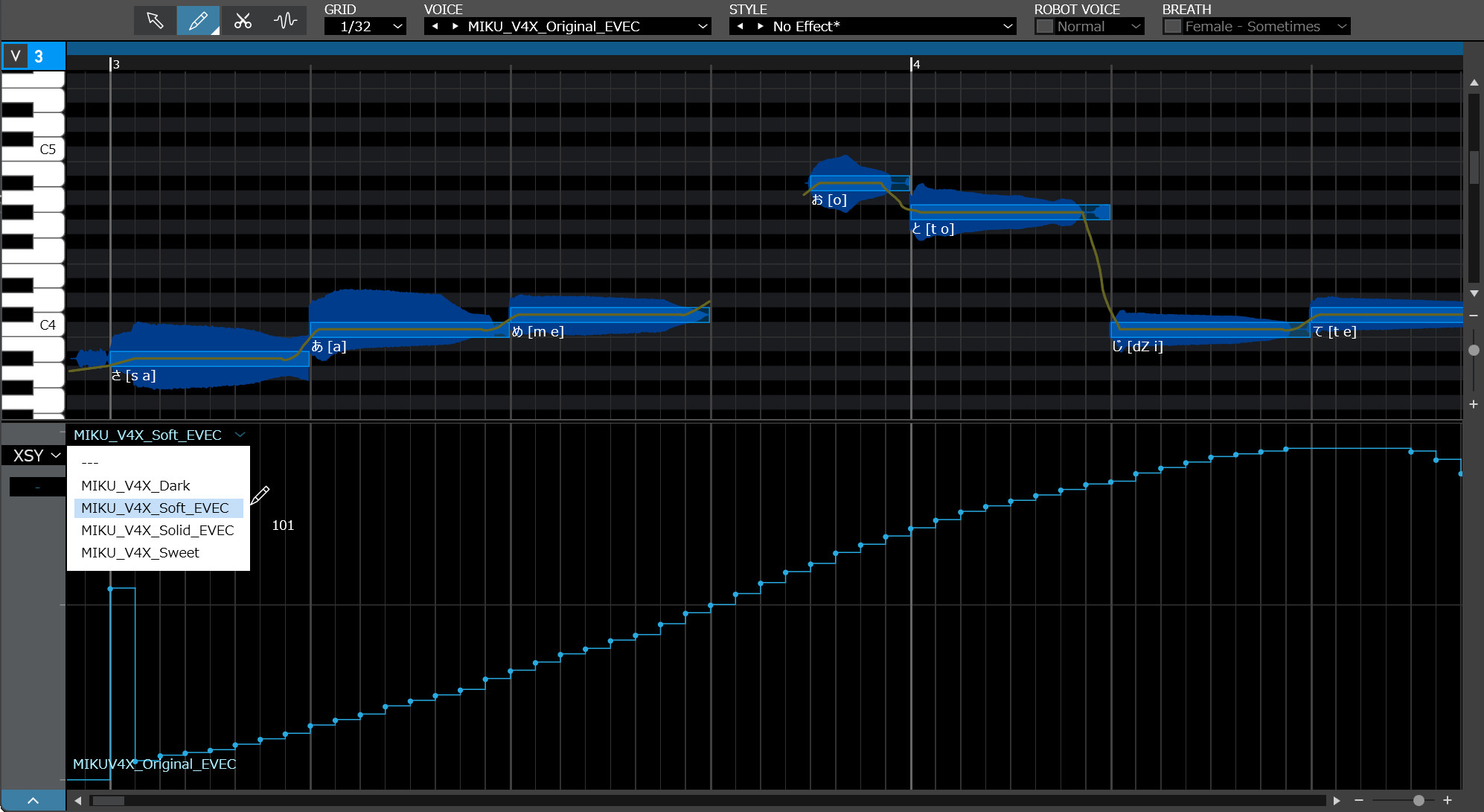
Task: Open the GRID 1/32 dropdown
Action: tap(365, 27)
